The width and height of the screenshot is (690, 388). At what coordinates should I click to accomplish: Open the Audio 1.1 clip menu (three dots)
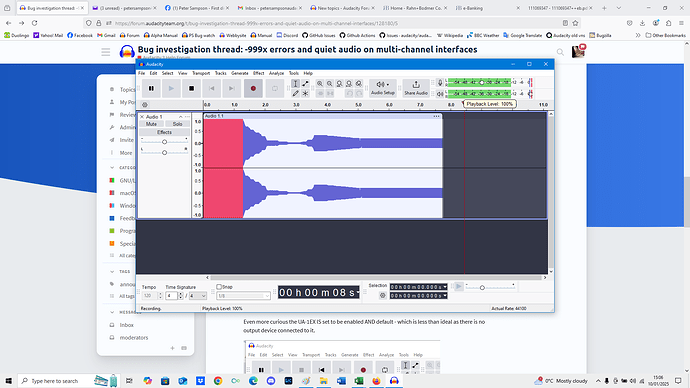coord(436,116)
